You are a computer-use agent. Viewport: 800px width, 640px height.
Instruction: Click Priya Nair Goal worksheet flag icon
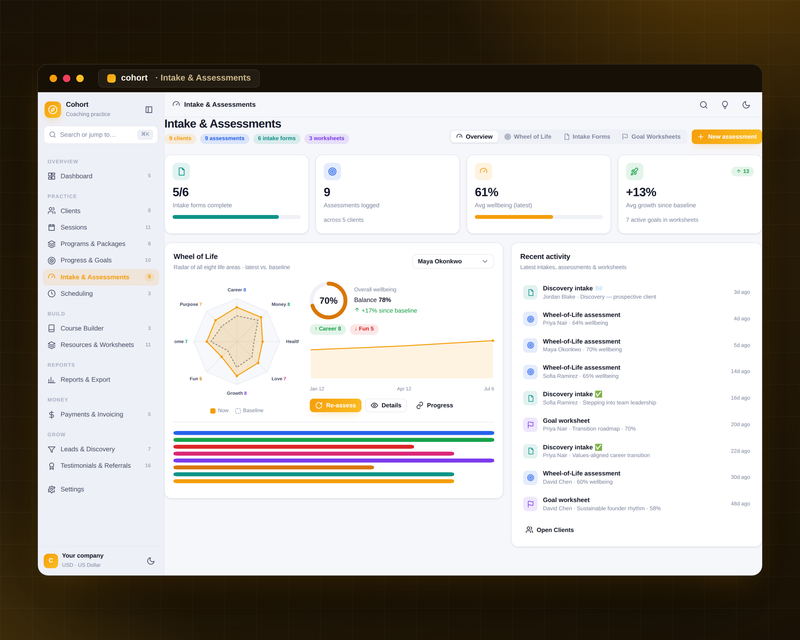[530, 425]
